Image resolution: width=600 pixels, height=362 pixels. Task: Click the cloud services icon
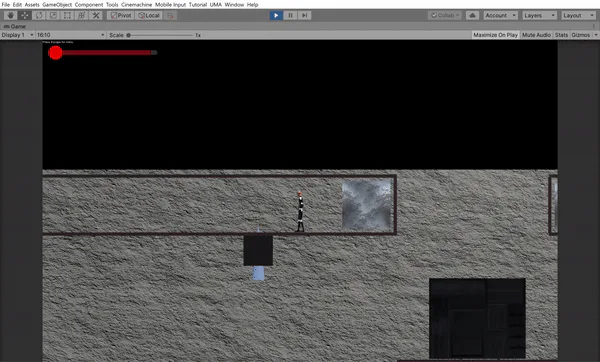[x=472, y=15]
